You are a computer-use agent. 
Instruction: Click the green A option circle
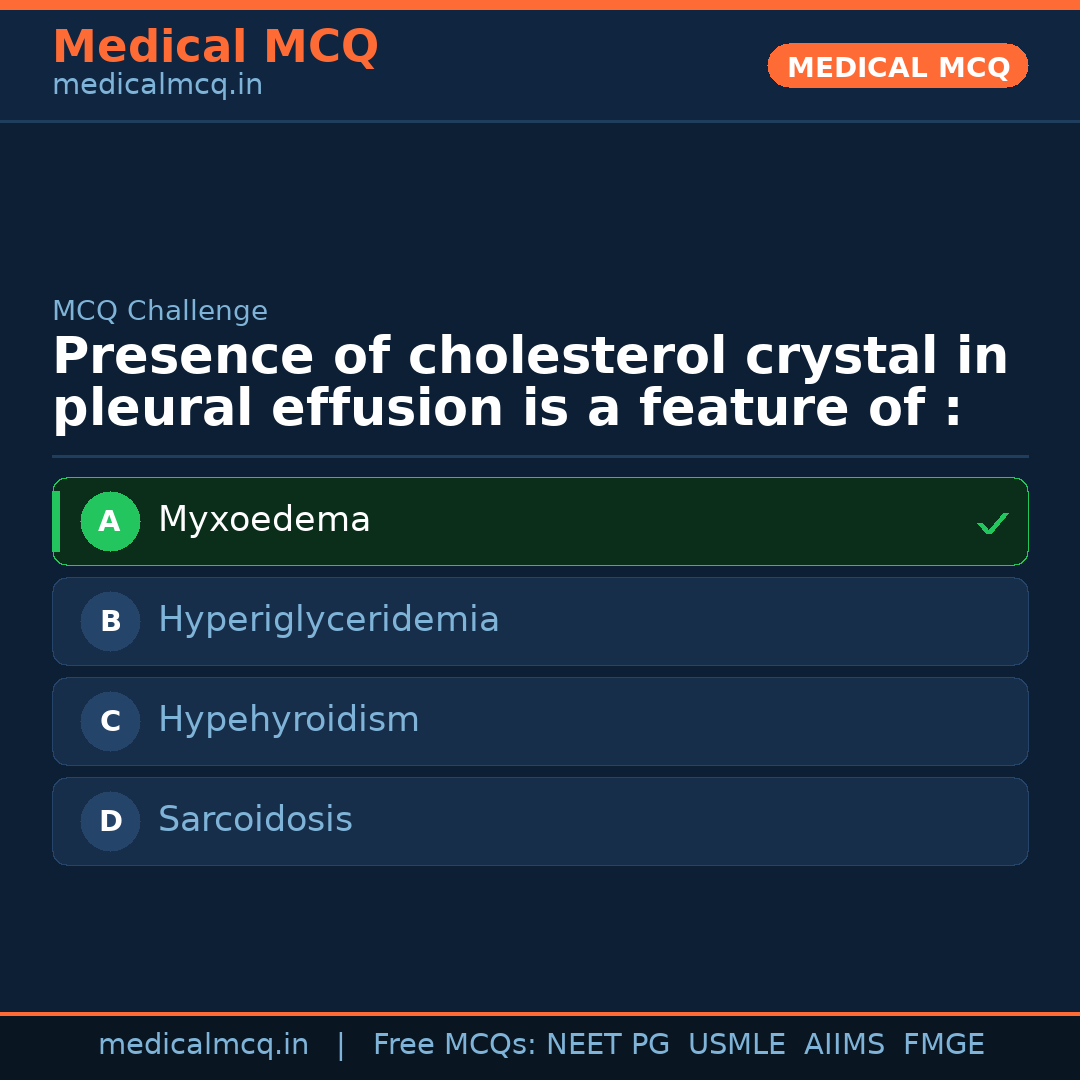110,521
